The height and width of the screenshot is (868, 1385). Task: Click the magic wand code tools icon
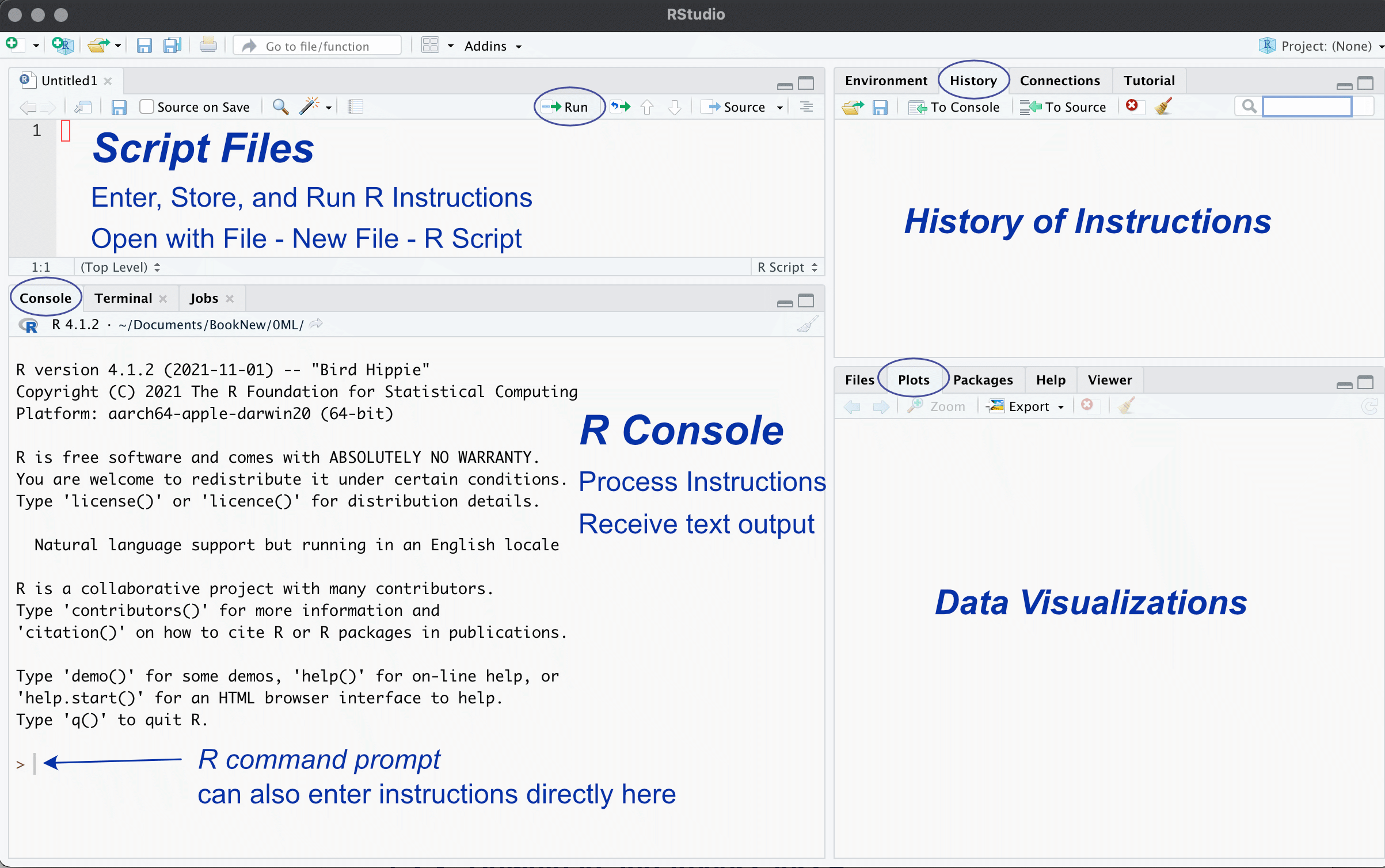(310, 106)
